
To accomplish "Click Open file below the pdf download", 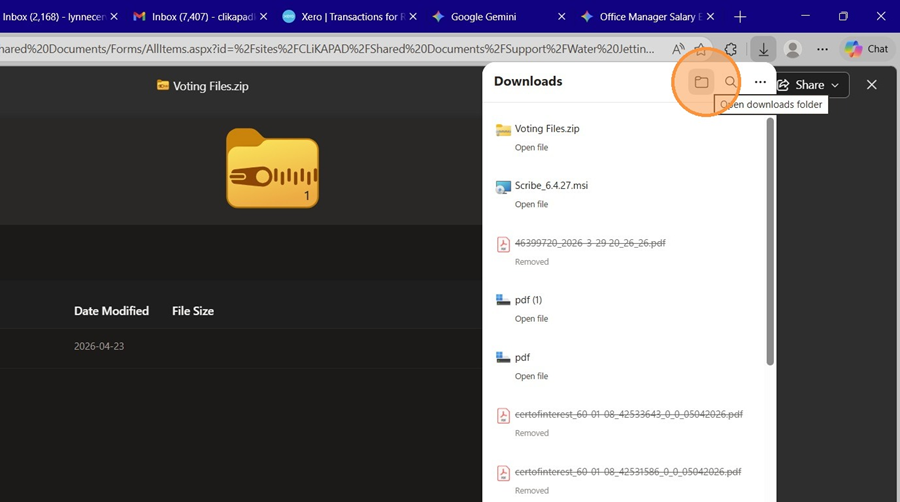I will click(x=531, y=376).
